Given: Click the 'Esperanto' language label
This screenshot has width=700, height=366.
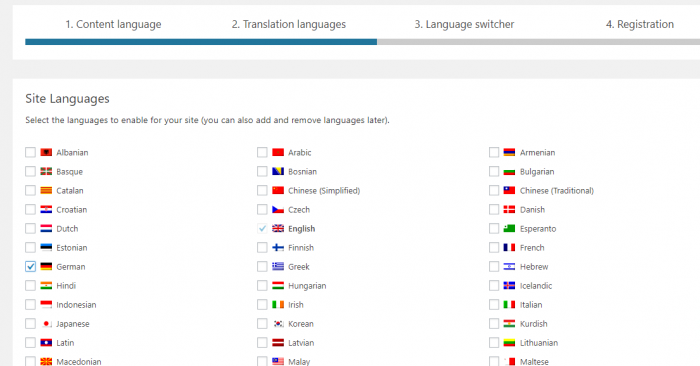Looking at the screenshot, I should pyautogui.click(x=538, y=229).
